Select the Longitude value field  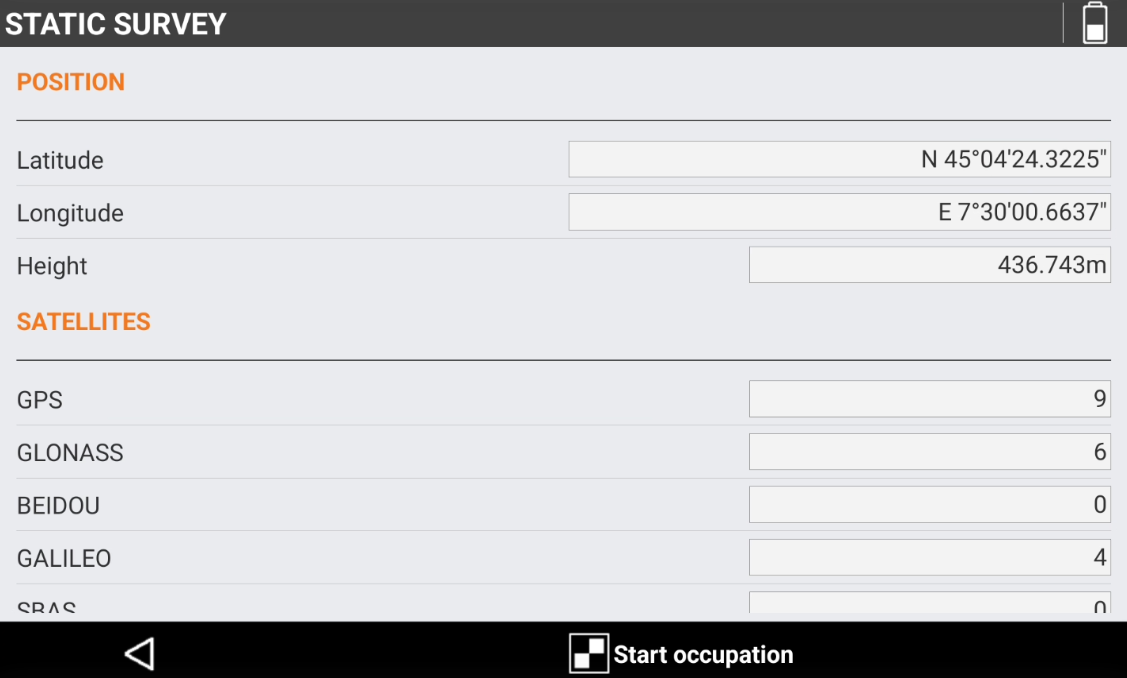pos(839,213)
